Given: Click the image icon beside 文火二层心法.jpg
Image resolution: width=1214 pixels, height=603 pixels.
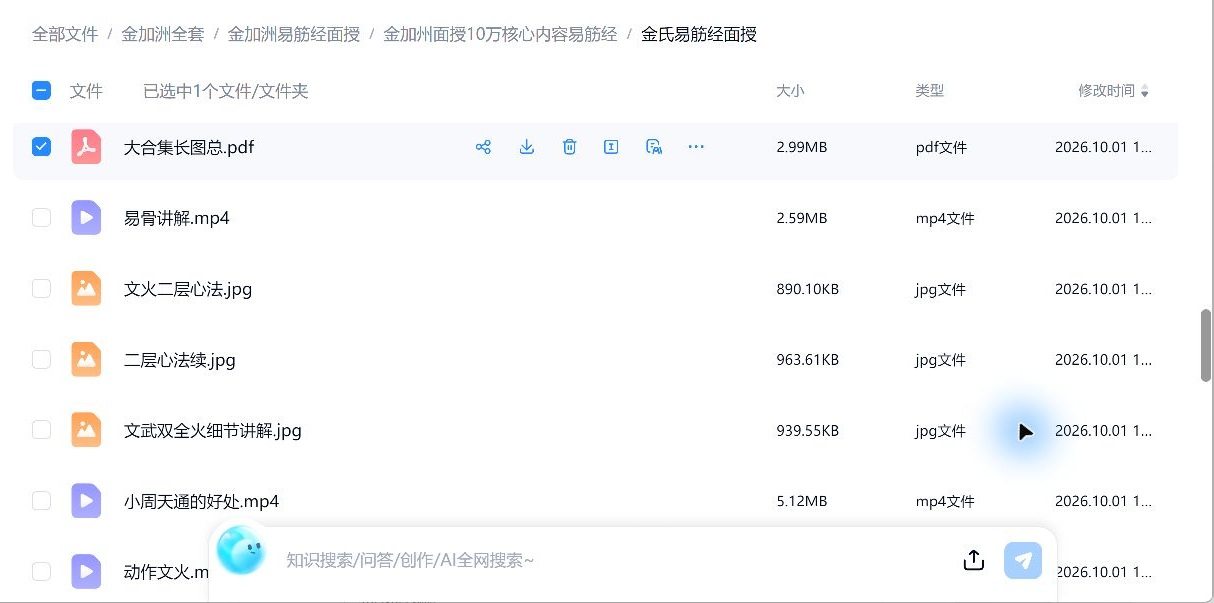Looking at the screenshot, I should [86, 289].
